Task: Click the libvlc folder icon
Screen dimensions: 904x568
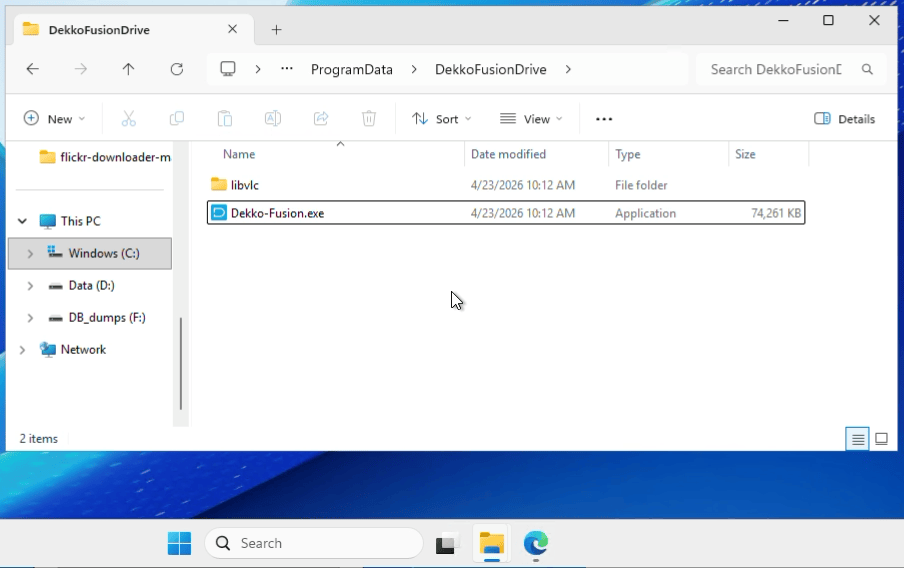Action: click(219, 185)
